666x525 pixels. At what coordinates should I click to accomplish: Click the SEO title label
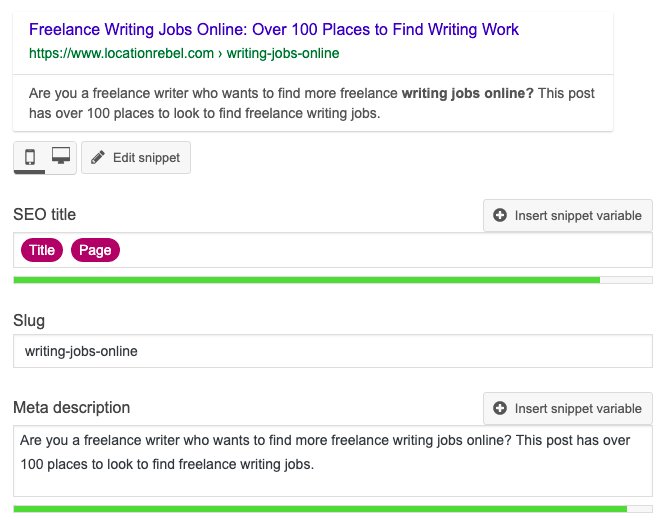pyautogui.click(x=45, y=215)
